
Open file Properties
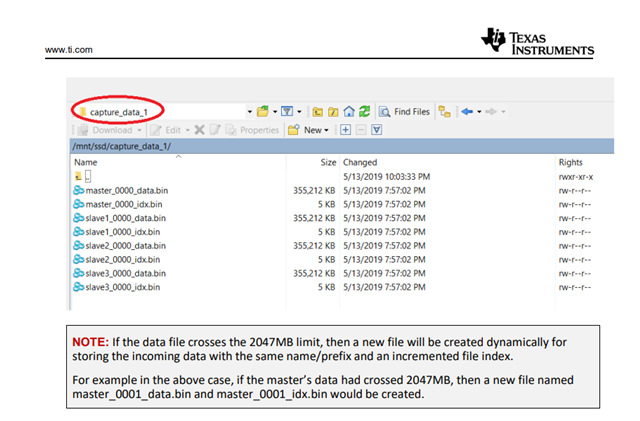tap(253, 130)
